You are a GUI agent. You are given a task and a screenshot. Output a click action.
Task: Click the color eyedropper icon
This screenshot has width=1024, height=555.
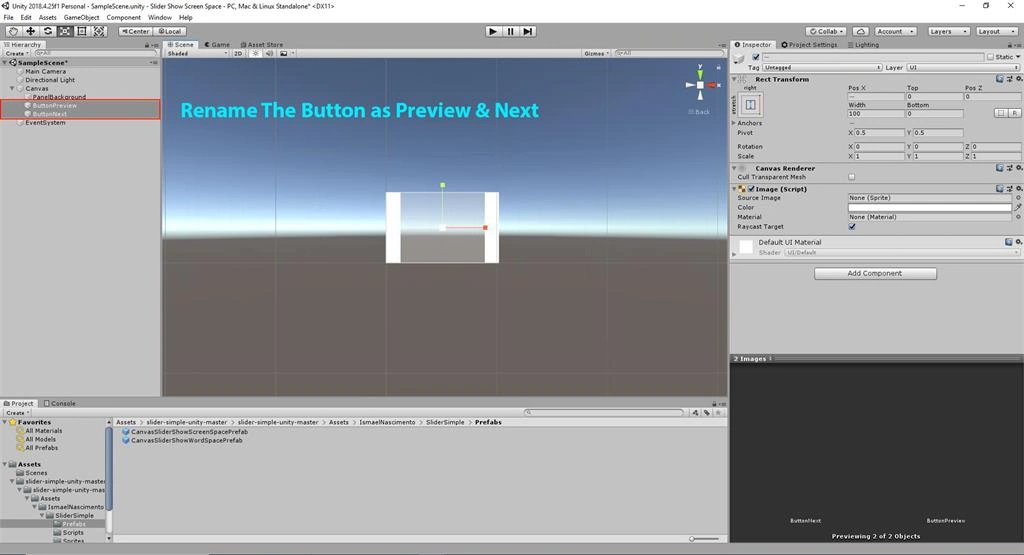point(1017,208)
